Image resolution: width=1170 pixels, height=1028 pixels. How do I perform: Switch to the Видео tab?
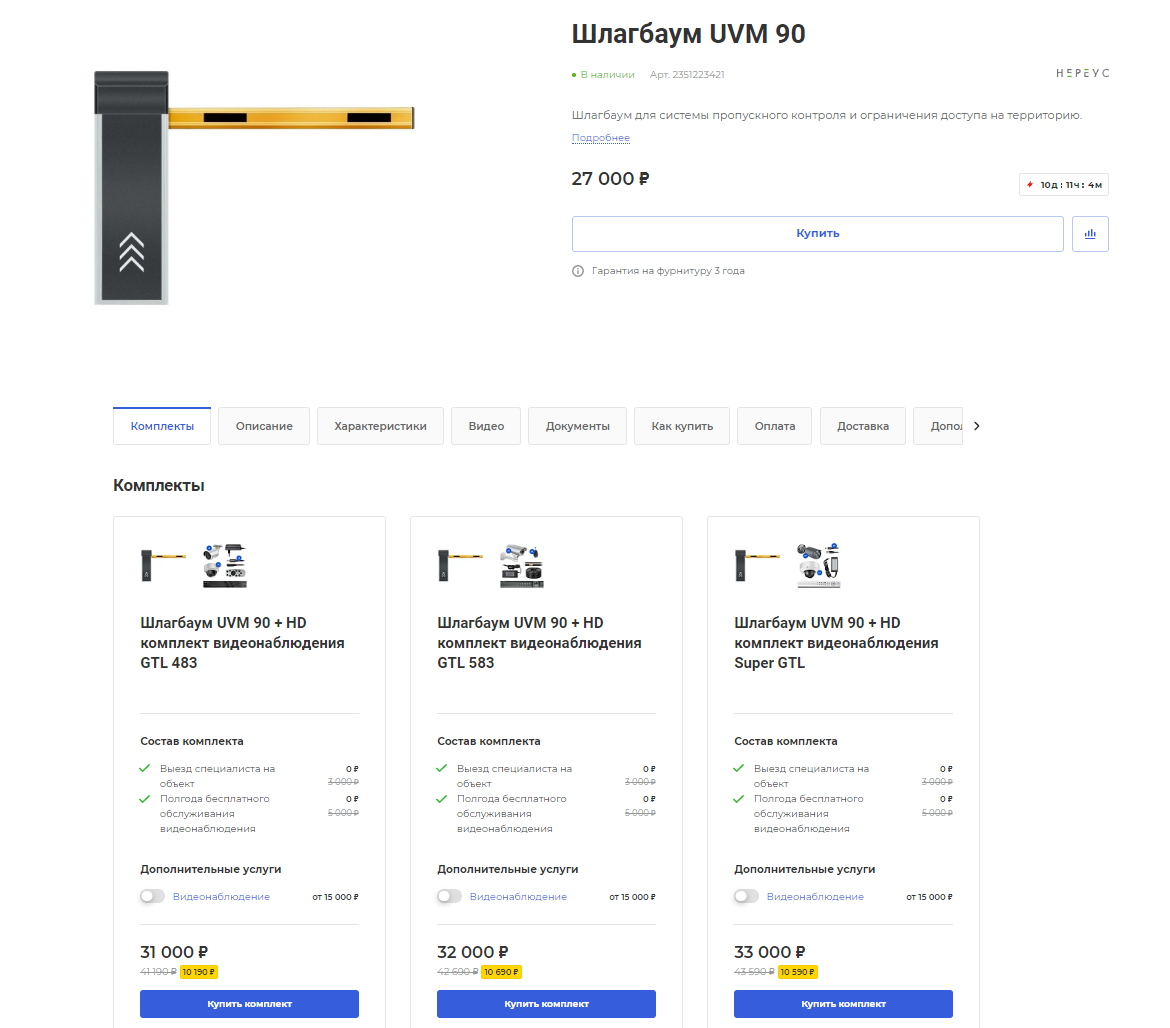486,426
